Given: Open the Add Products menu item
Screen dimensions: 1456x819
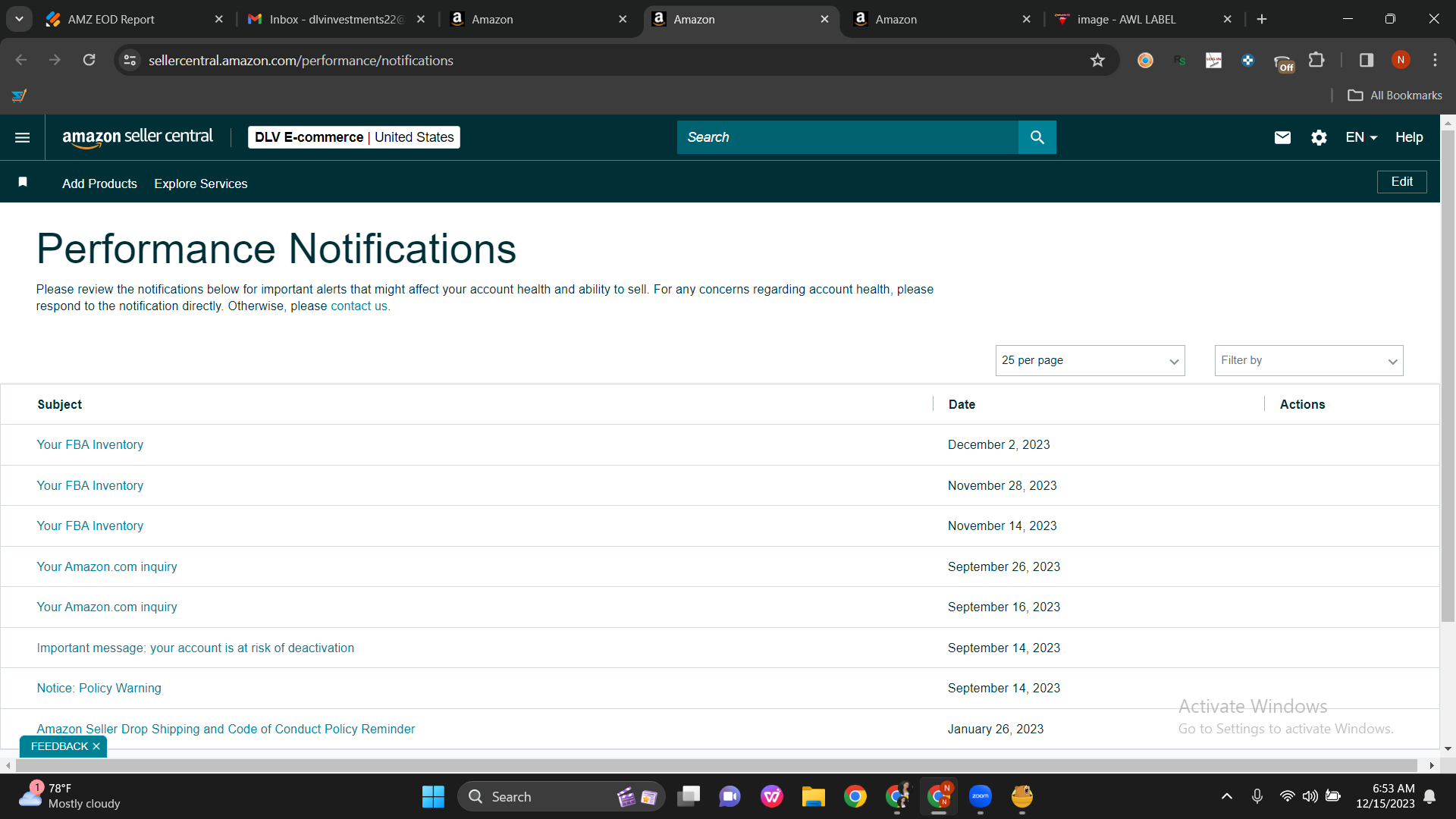Looking at the screenshot, I should click(x=99, y=184).
